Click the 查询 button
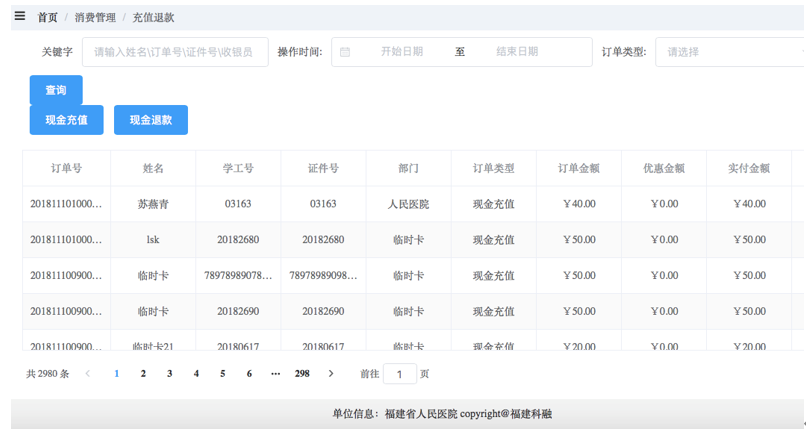The image size is (806, 430). pos(56,90)
